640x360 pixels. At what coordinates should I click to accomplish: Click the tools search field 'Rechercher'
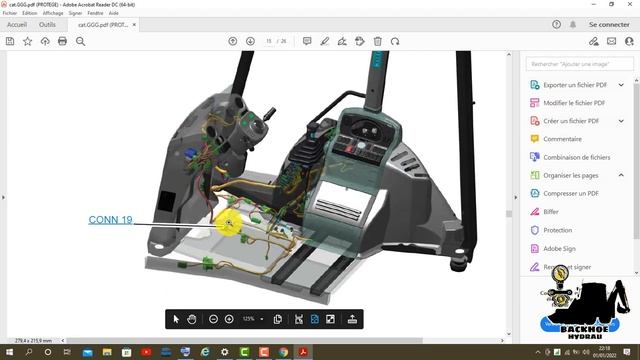pyautogui.click(x=580, y=64)
